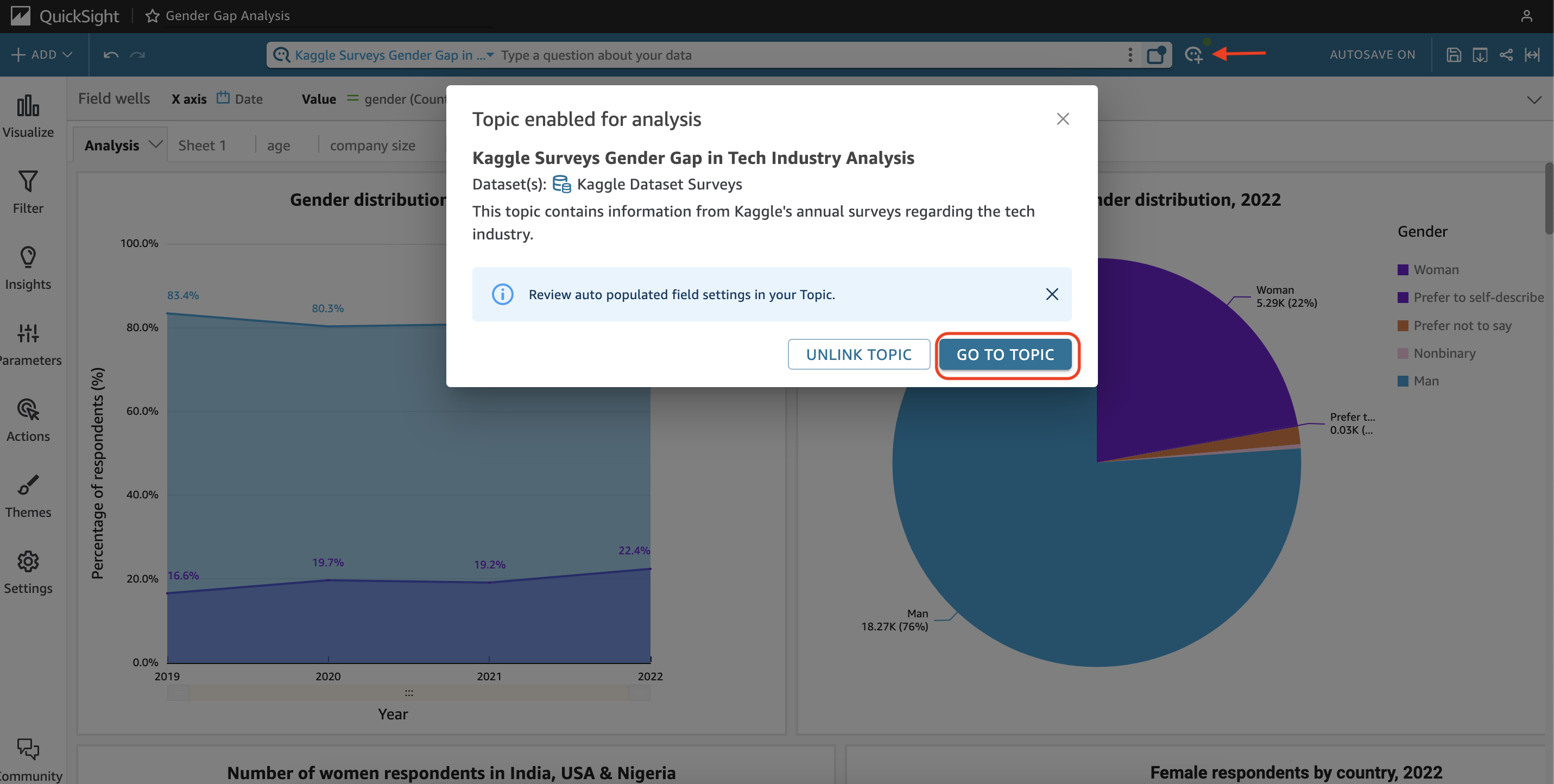
Task: Click the gender Value field well
Action: pos(396,99)
